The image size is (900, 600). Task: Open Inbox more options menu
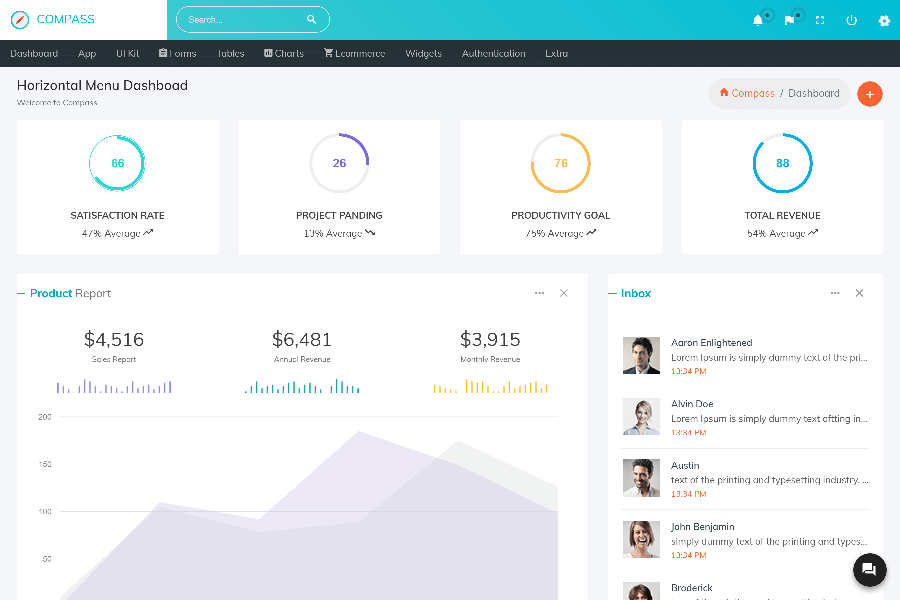tap(835, 293)
